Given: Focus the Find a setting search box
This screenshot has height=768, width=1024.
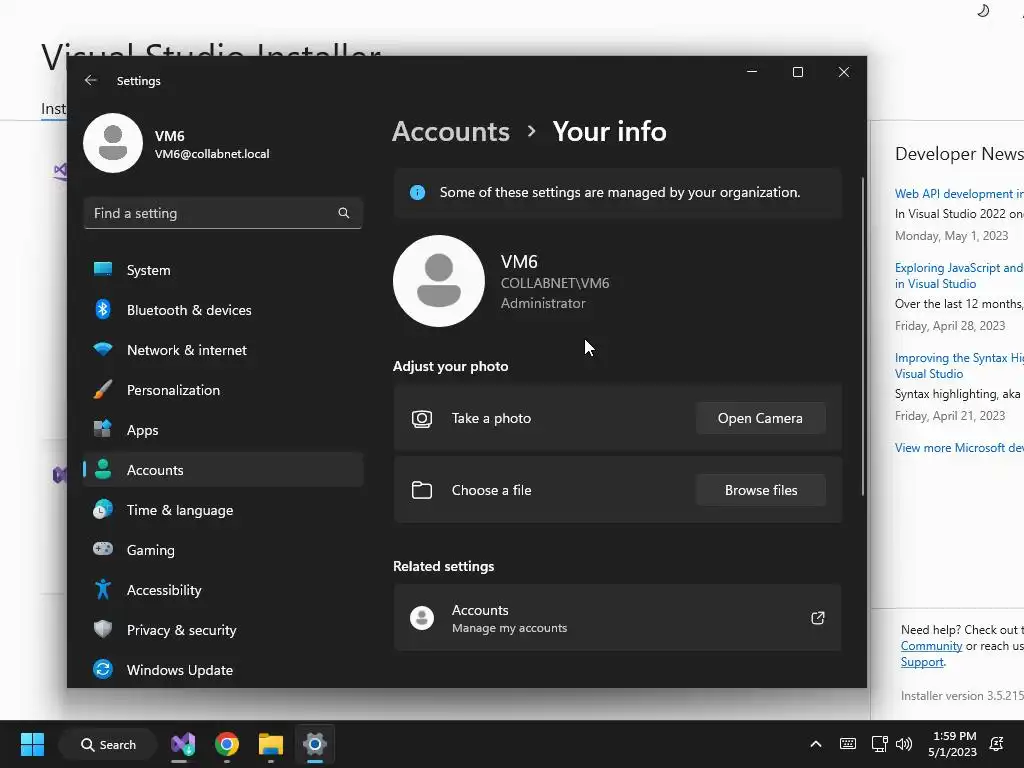Looking at the screenshot, I should (x=223, y=213).
